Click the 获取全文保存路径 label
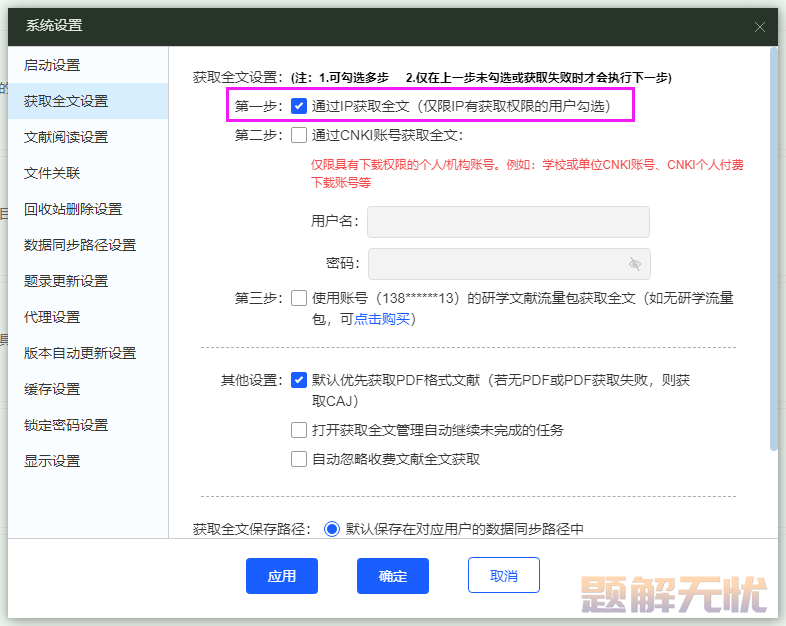This screenshot has height=626, width=786. [252, 529]
